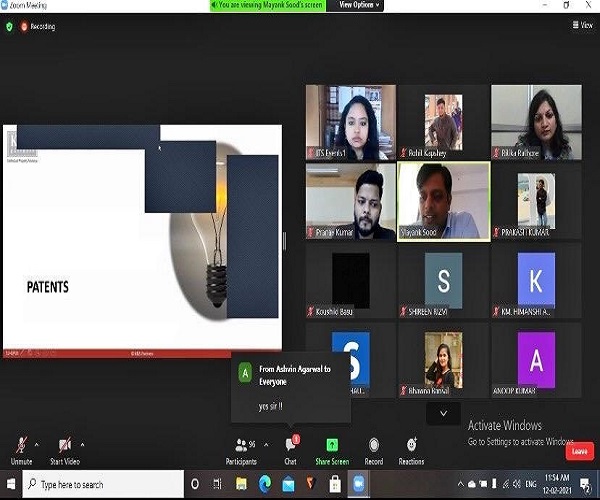
Task: Select Bhawna Bansal's video tile
Action: (x=443, y=360)
